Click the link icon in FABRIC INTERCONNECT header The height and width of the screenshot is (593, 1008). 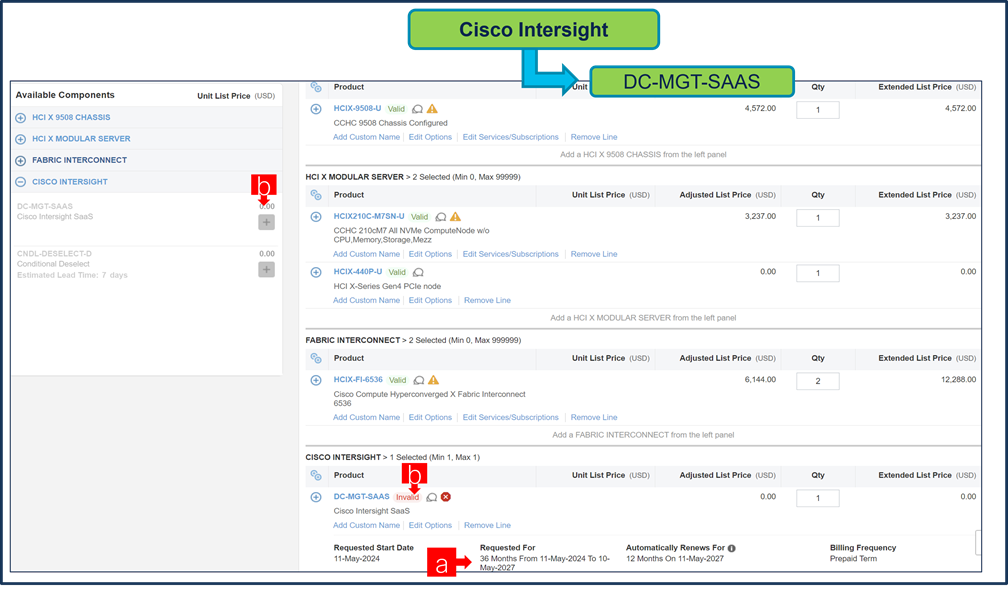pyautogui.click(x=316, y=358)
